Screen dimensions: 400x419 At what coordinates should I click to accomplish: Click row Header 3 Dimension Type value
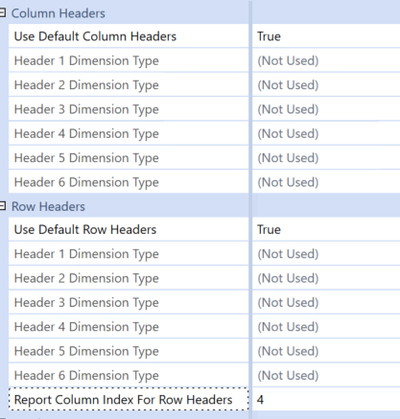click(326, 302)
